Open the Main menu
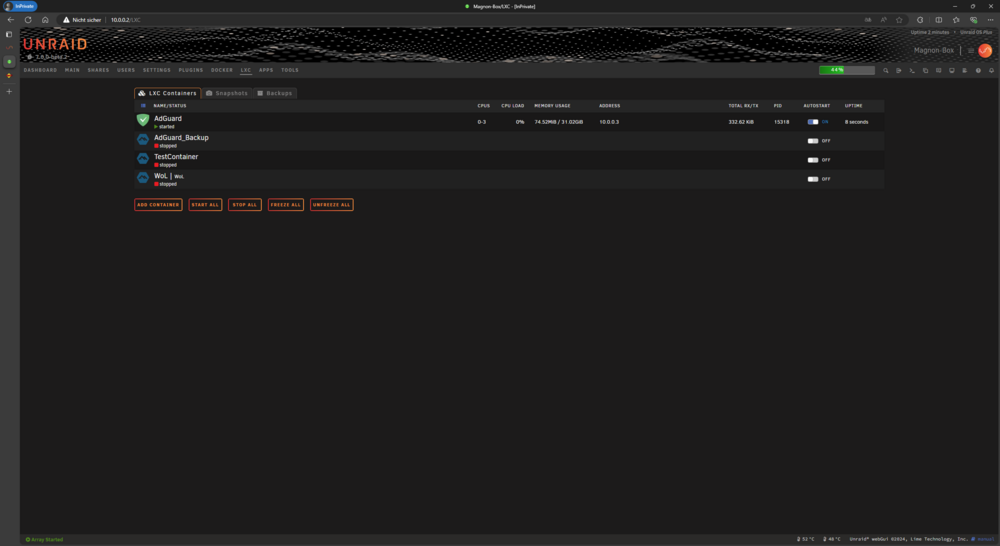This screenshot has height=546, width=1000. (72, 70)
